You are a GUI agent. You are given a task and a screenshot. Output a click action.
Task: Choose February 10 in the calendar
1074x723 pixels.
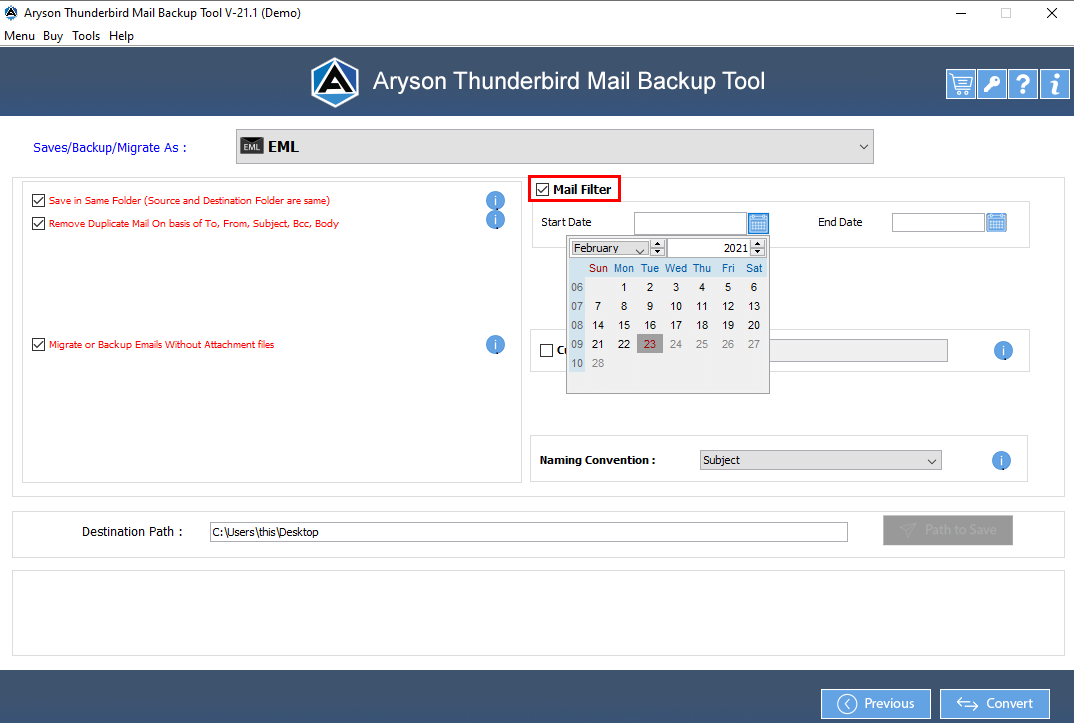tap(676, 306)
